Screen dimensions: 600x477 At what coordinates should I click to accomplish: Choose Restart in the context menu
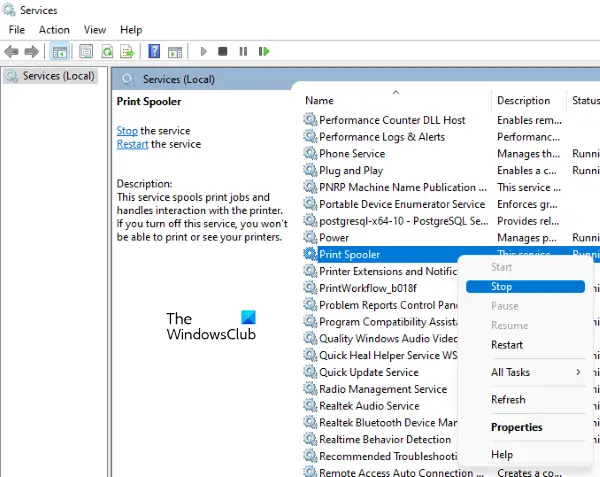507,345
